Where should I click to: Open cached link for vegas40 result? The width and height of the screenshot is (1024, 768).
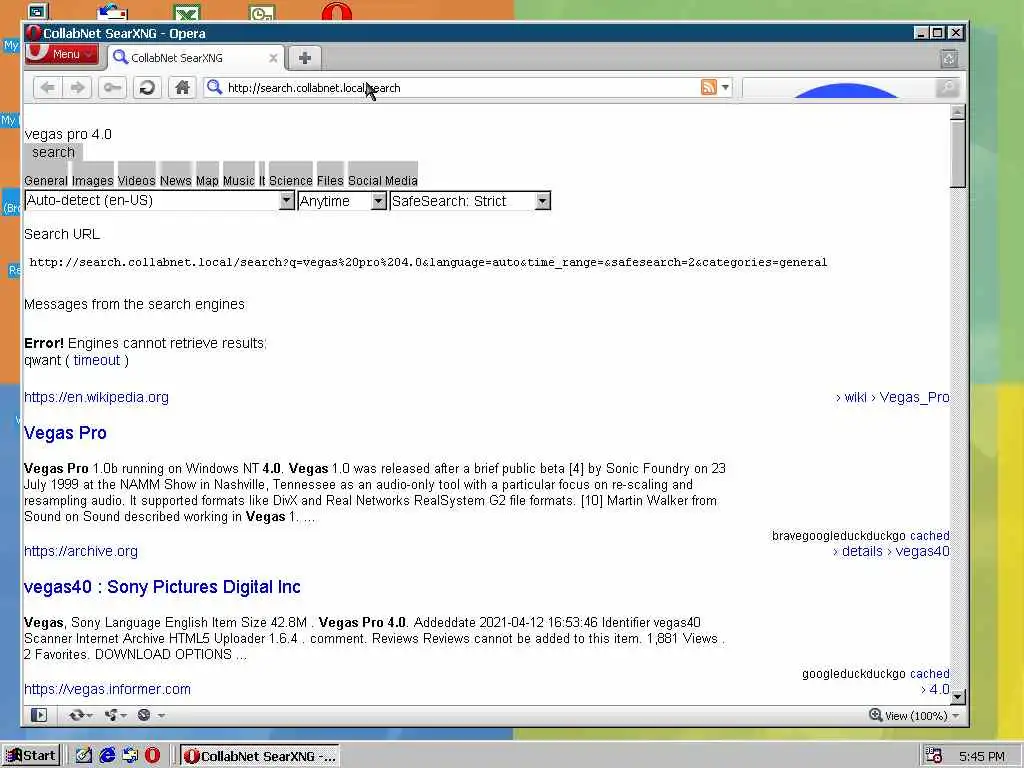pyautogui.click(x=929, y=673)
